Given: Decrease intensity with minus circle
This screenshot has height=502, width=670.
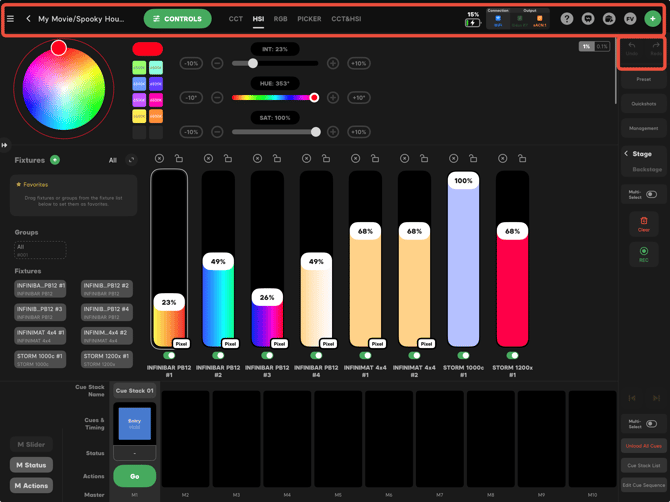Looking at the screenshot, I should tap(217, 64).
